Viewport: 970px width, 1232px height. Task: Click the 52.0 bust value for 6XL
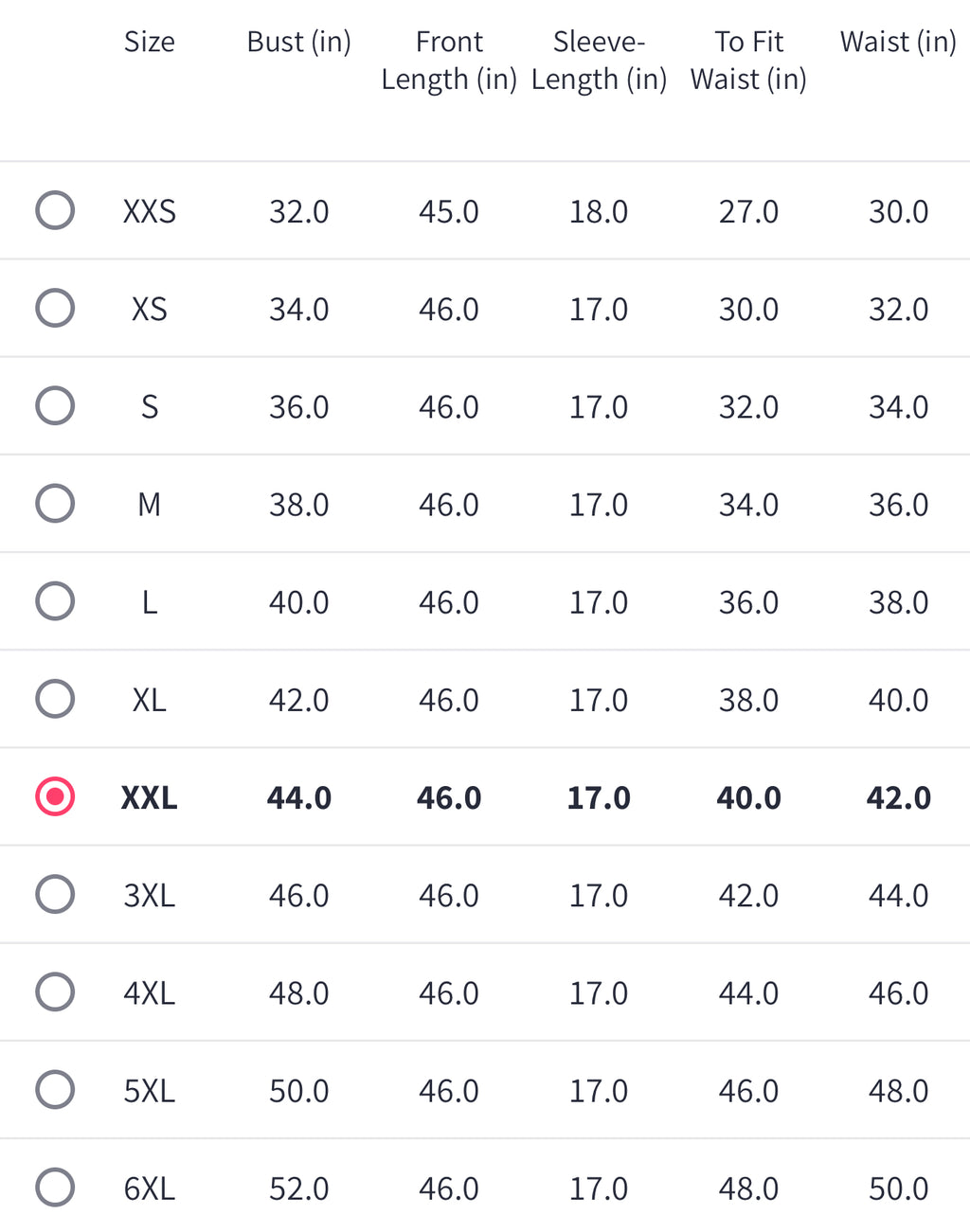299,1188
